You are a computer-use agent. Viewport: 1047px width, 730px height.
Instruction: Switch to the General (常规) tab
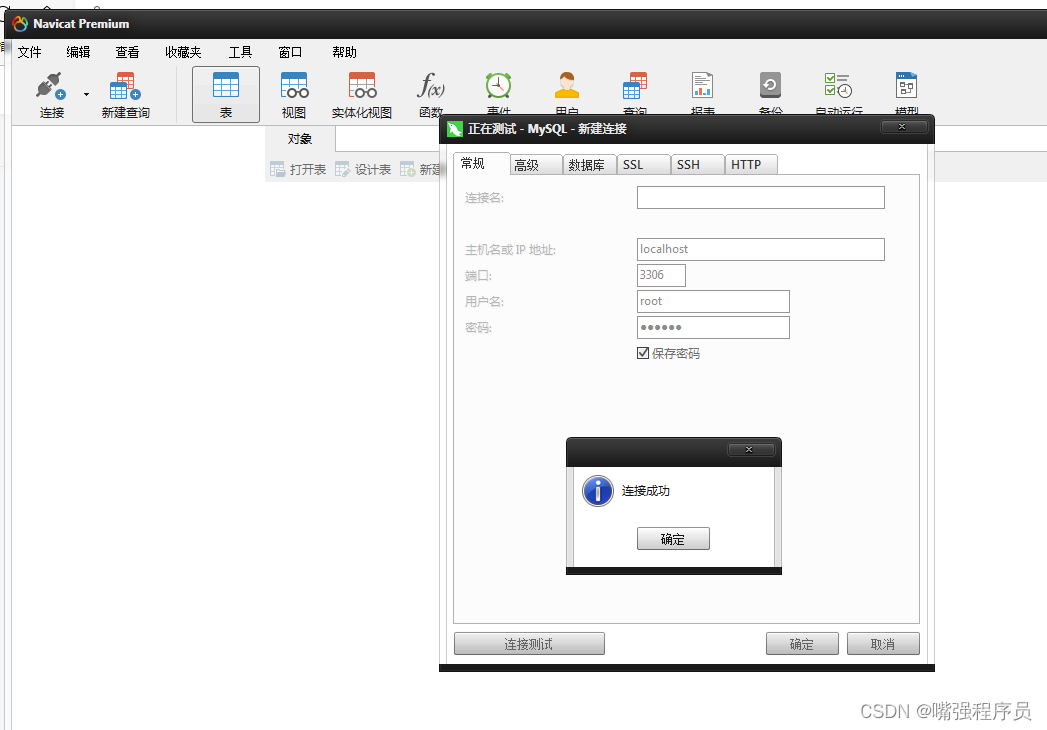coord(481,164)
